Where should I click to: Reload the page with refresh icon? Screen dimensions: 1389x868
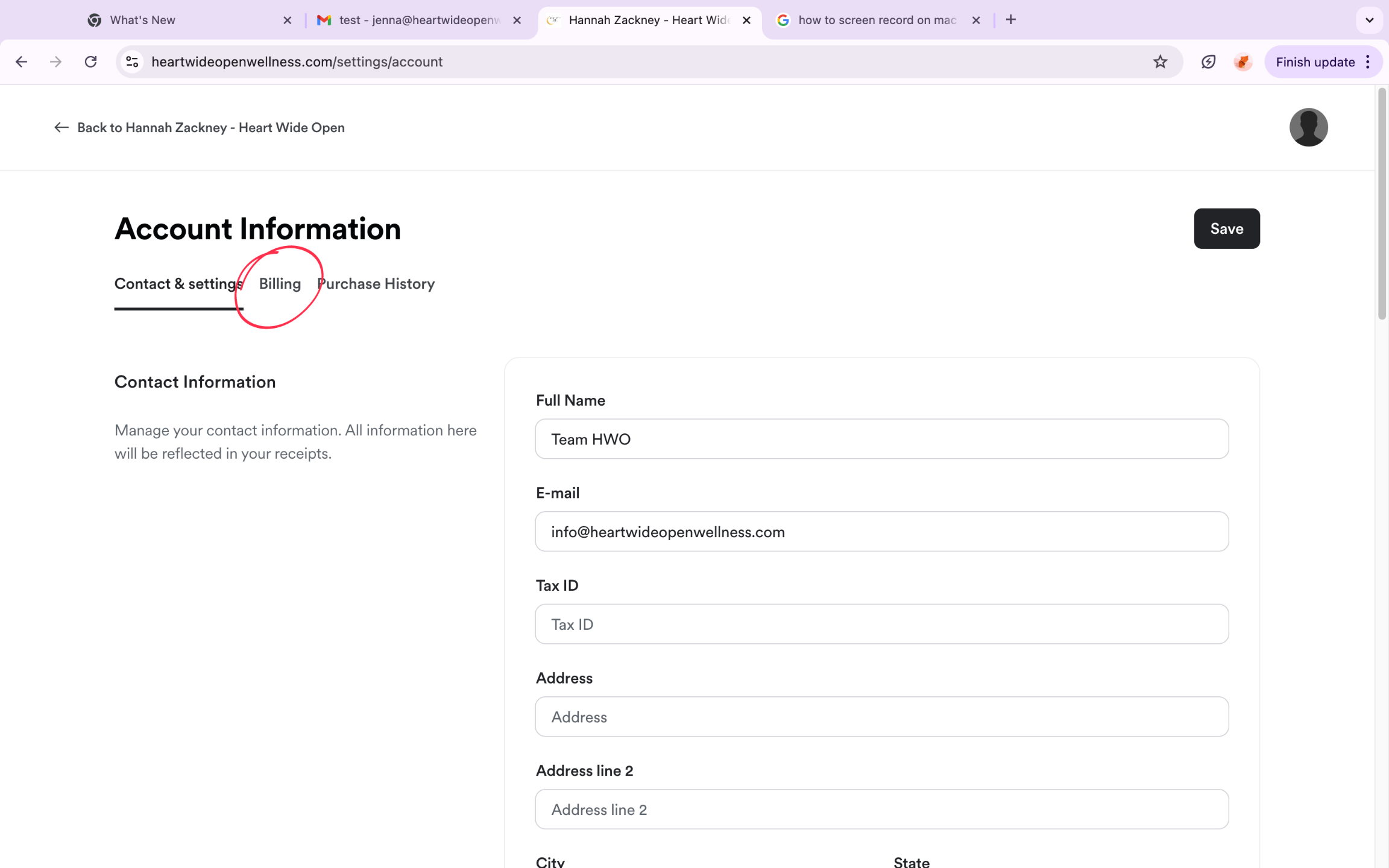90,61
